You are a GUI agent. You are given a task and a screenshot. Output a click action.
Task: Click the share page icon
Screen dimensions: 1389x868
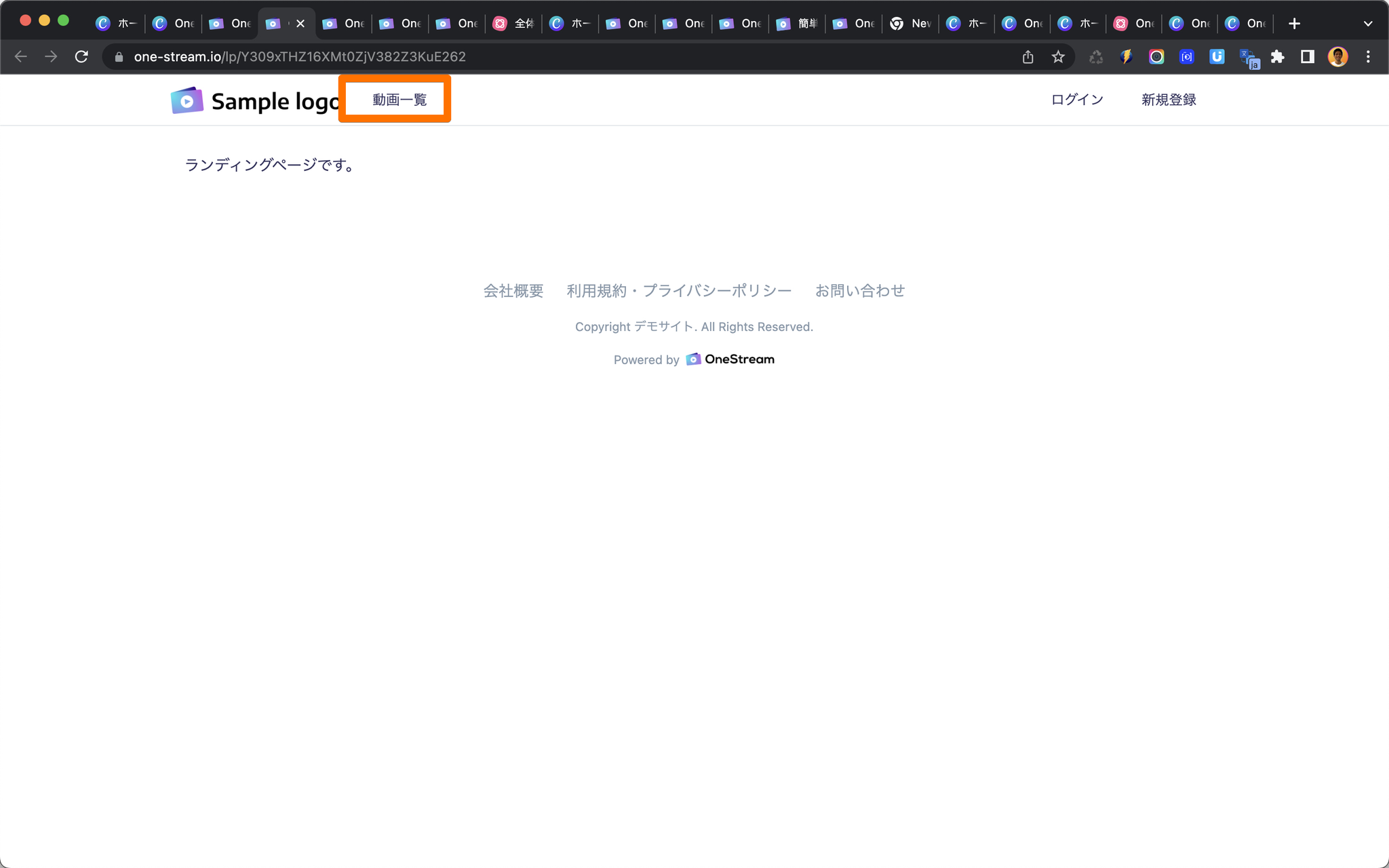point(1028,57)
